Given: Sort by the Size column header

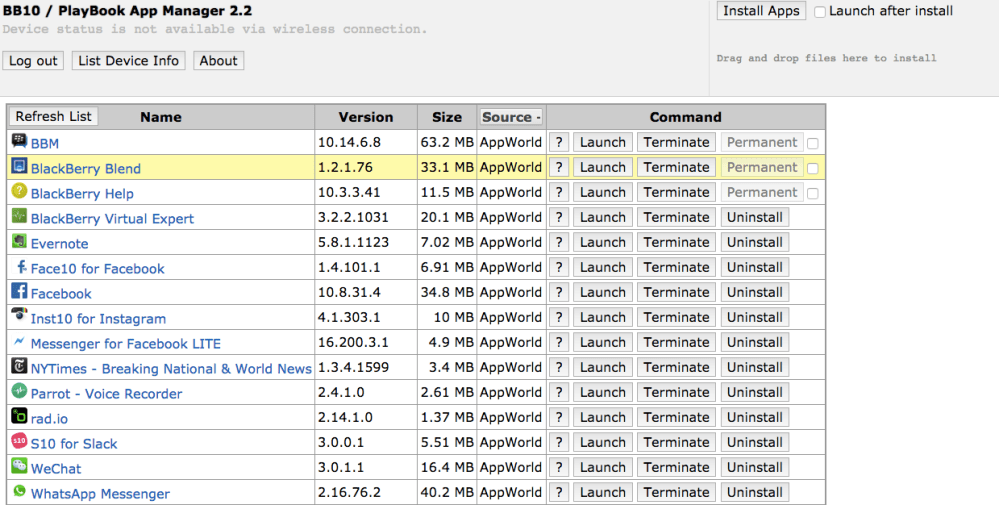Looking at the screenshot, I should [x=447, y=117].
